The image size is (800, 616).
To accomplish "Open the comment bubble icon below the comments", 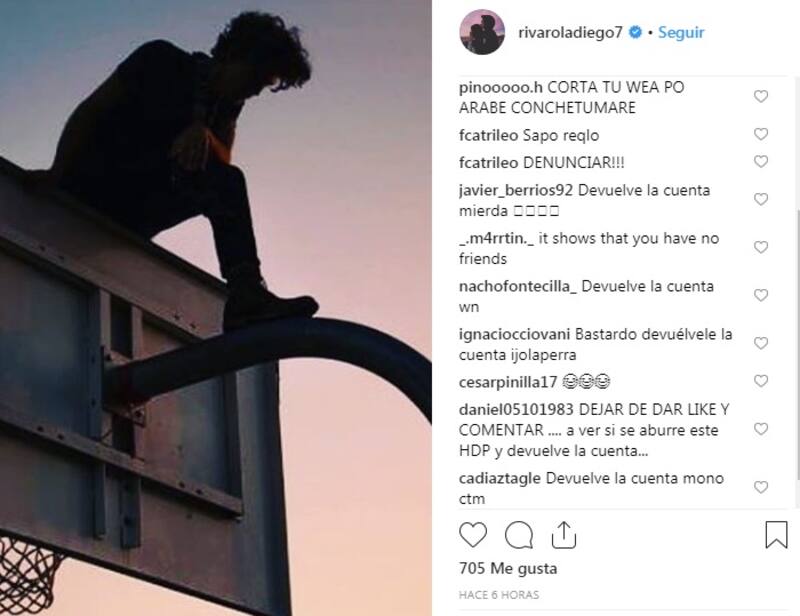I will [519, 535].
